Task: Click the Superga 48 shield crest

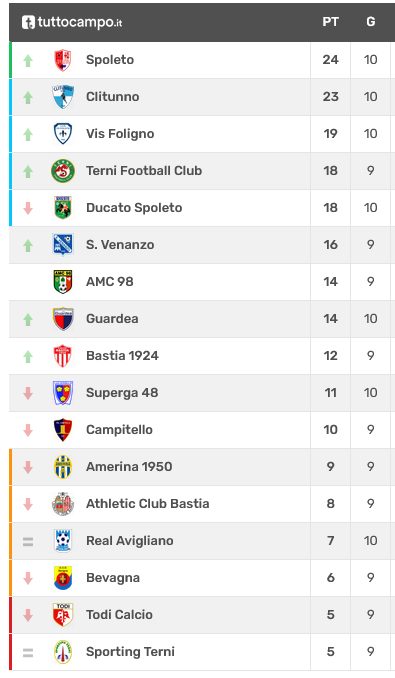Action: [63, 393]
